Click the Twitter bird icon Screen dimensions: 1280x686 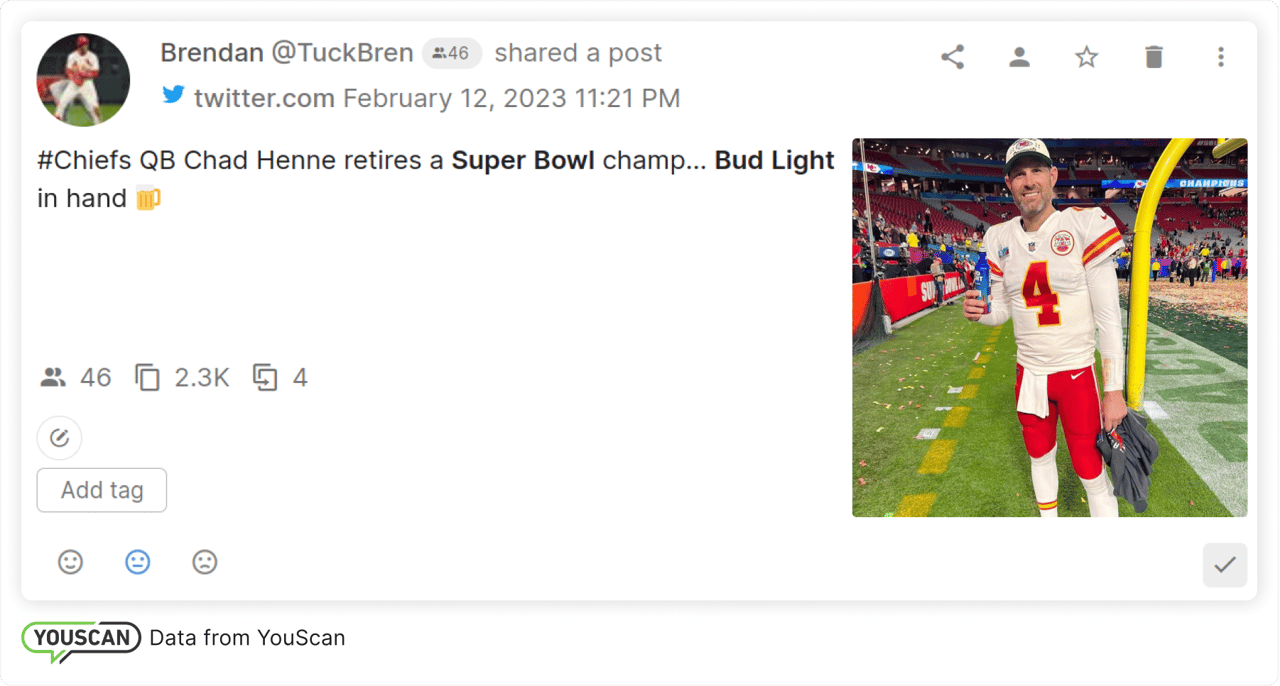[x=174, y=95]
